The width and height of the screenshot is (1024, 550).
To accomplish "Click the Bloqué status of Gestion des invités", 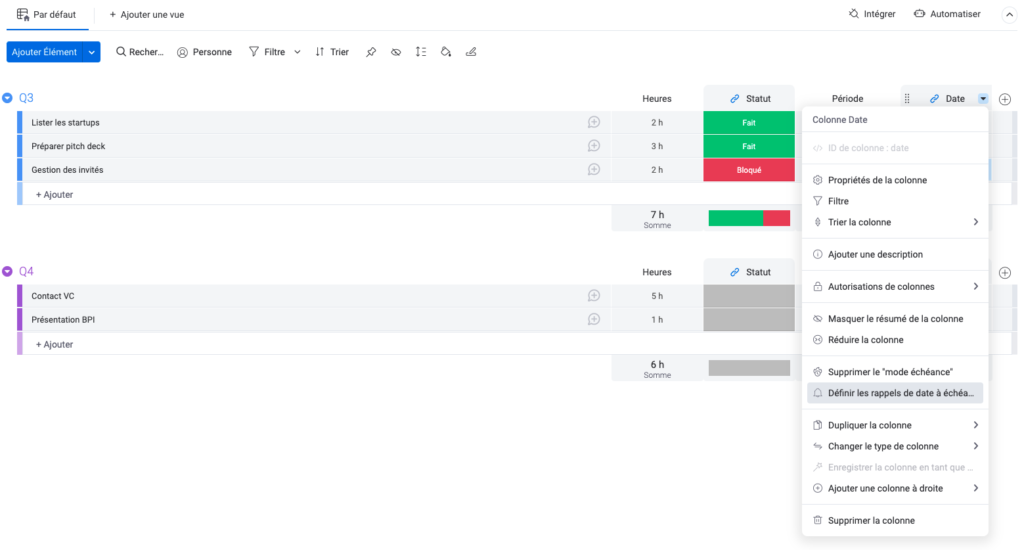I will coord(749,170).
